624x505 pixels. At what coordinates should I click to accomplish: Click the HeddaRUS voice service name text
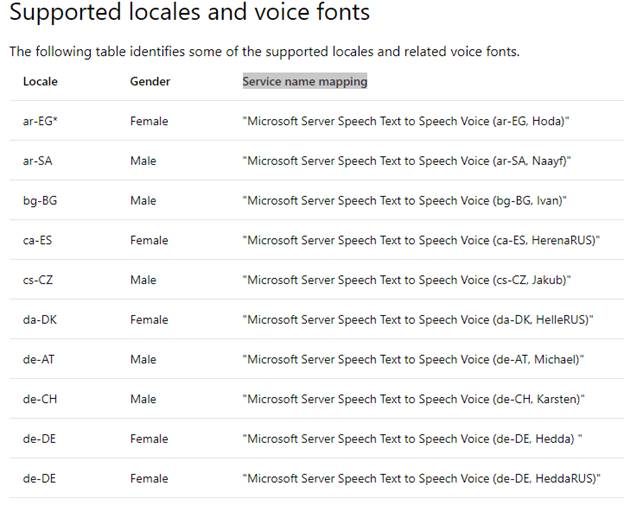click(421, 478)
